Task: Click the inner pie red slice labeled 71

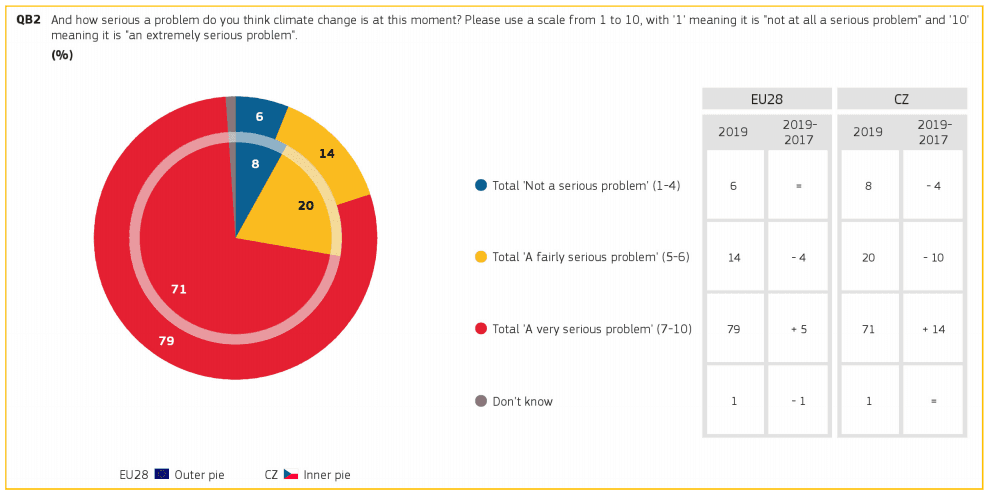Action: pos(179,289)
